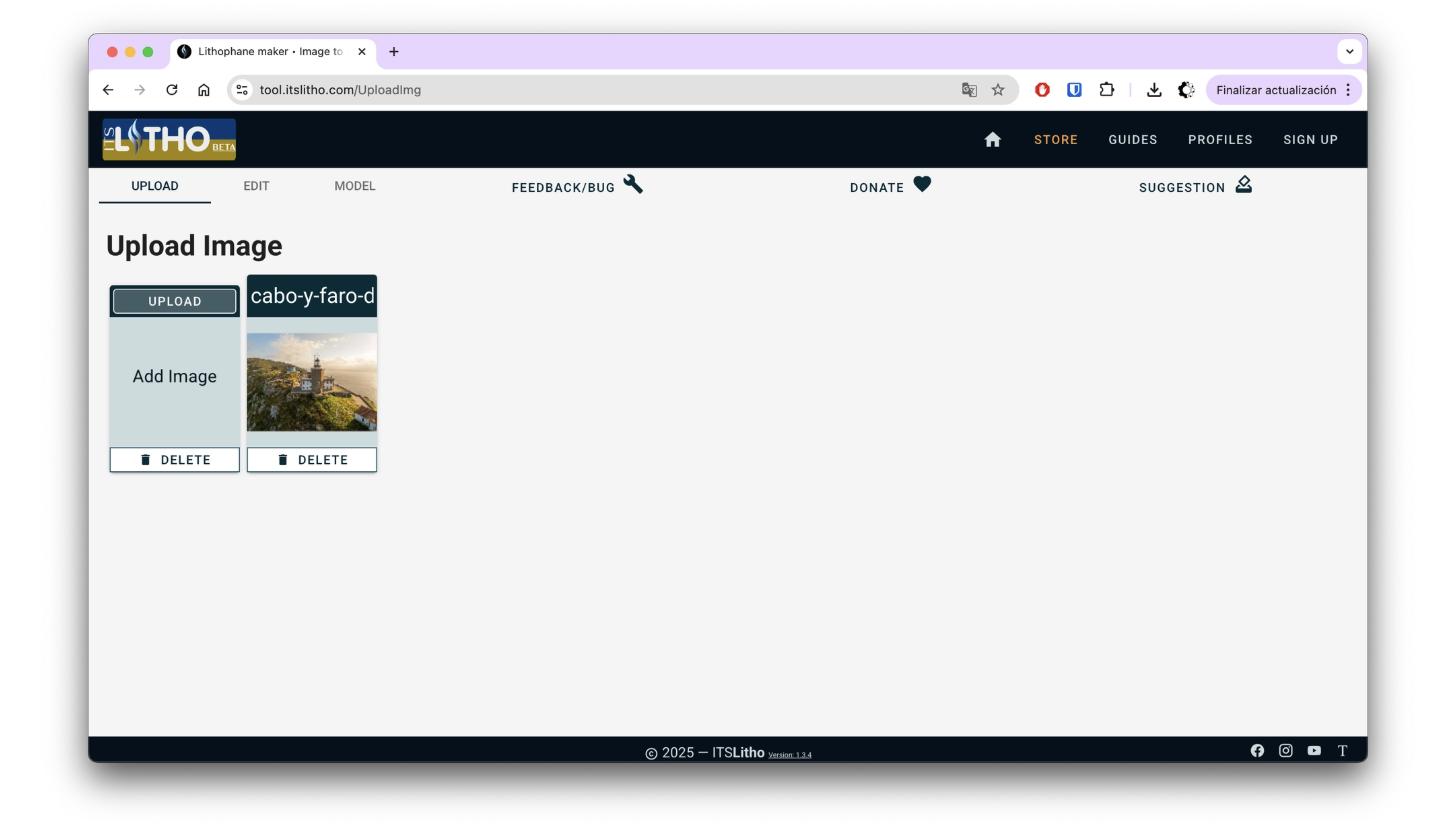
Task: Click the home icon in site navbar
Action: [992, 140]
